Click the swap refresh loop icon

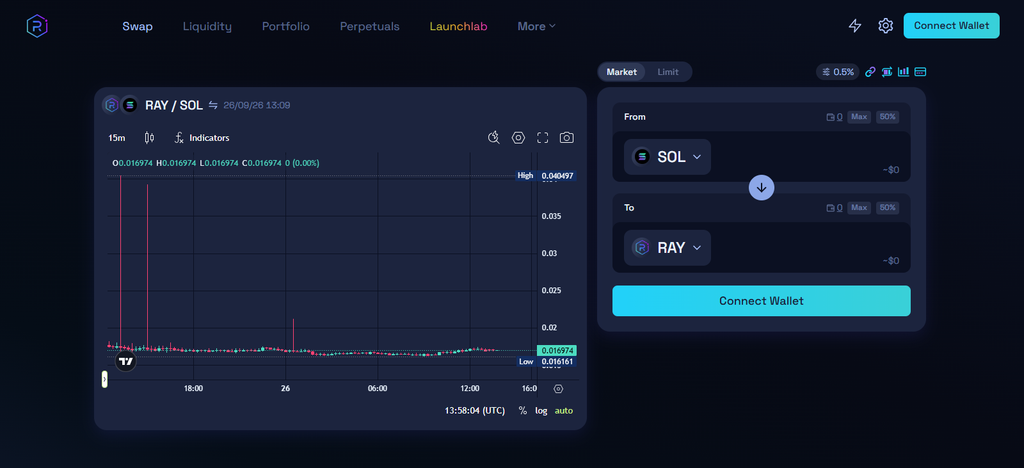click(887, 72)
